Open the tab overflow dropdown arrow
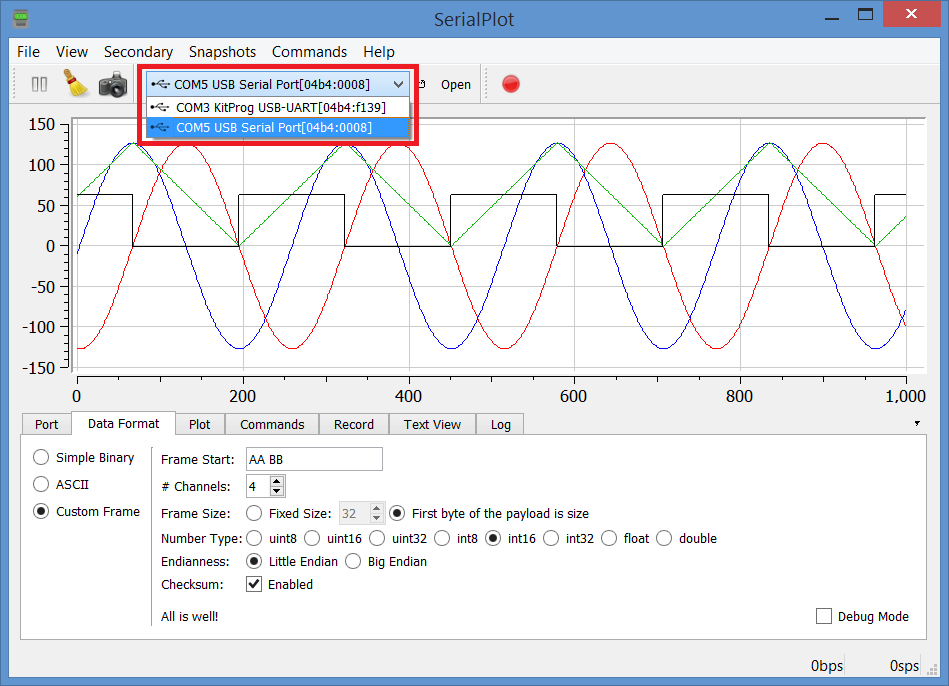The height and width of the screenshot is (686, 949). pos(917,424)
